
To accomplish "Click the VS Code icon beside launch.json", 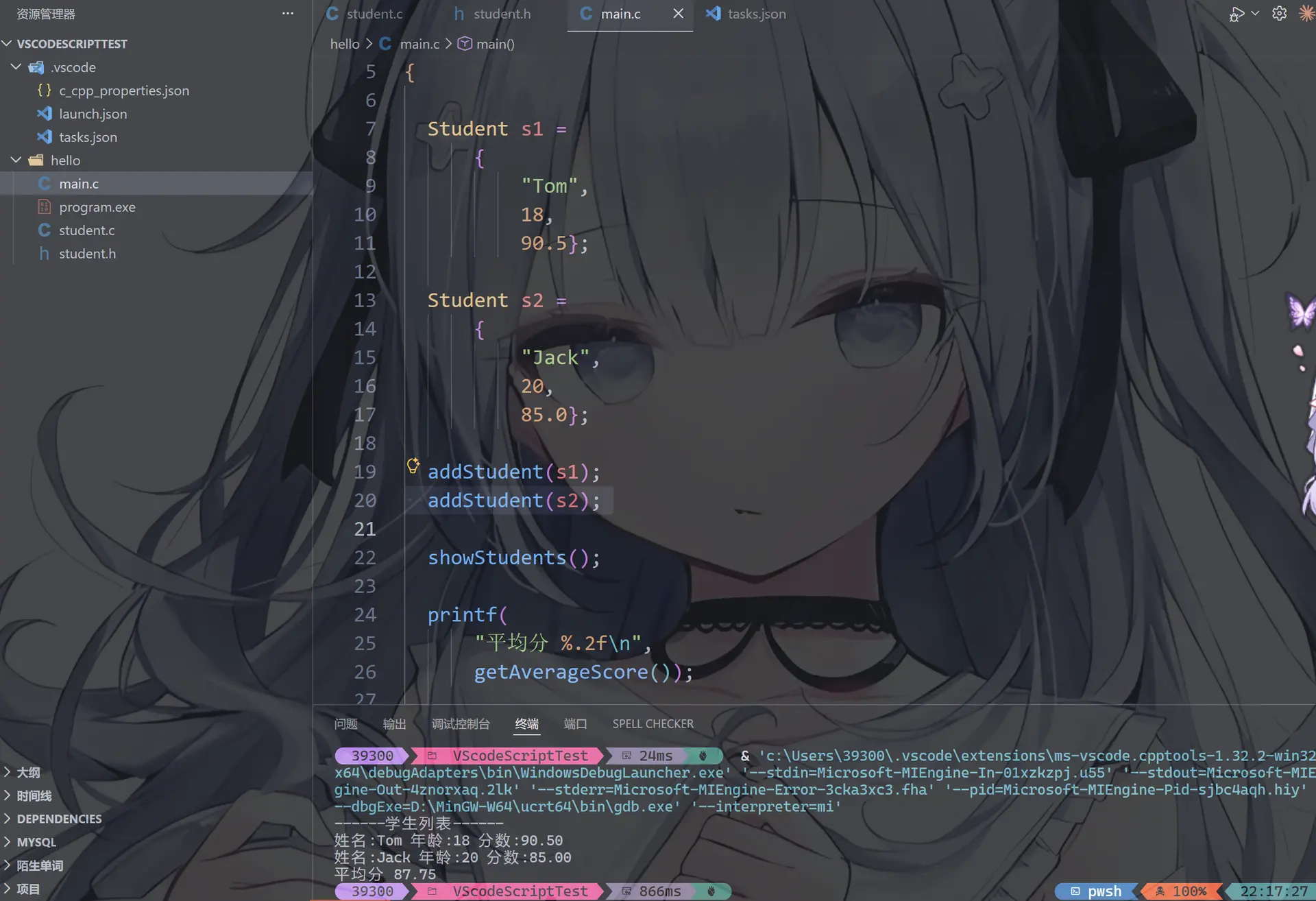I will coord(45,114).
